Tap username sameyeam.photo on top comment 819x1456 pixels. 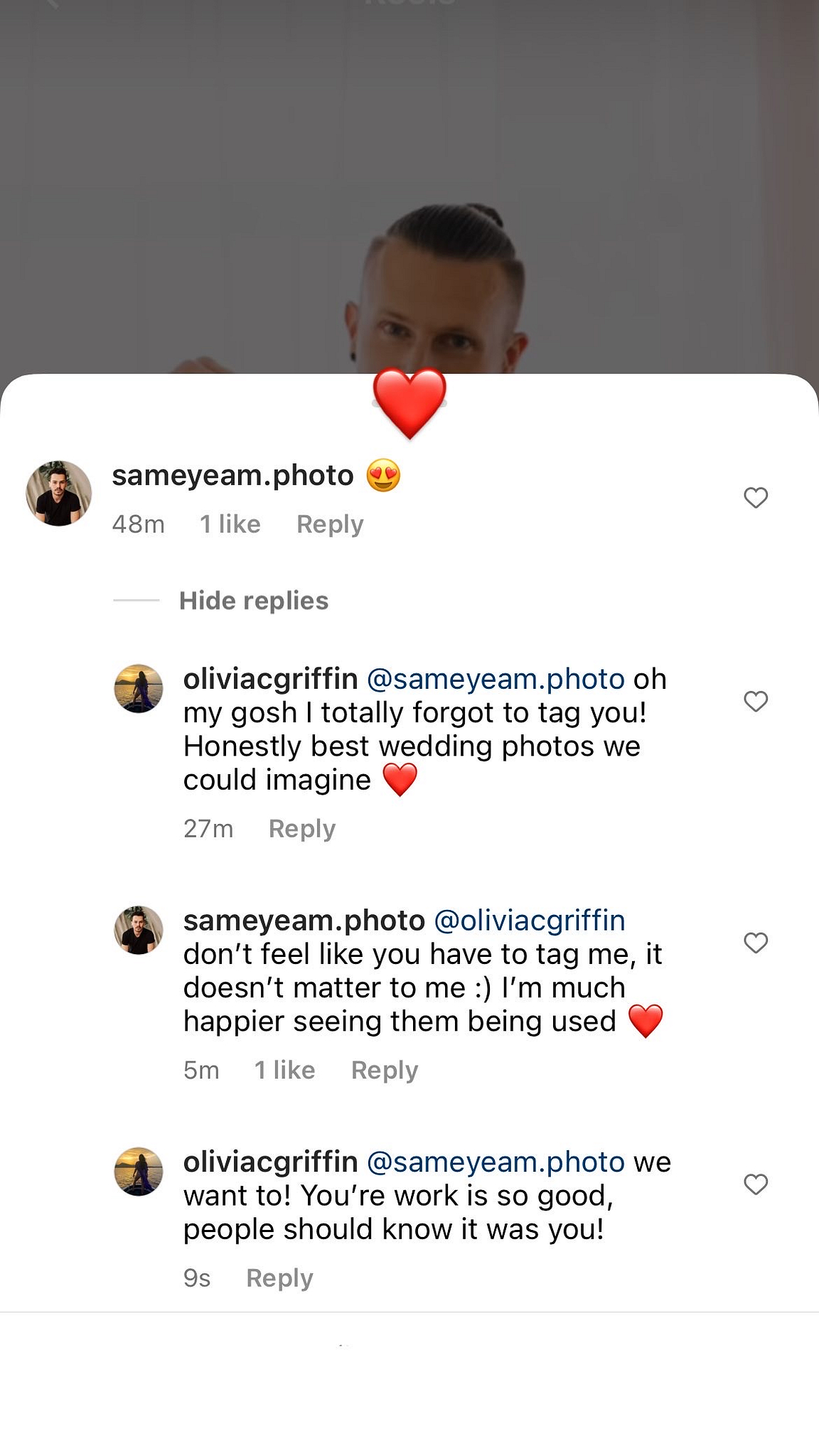pos(232,476)
